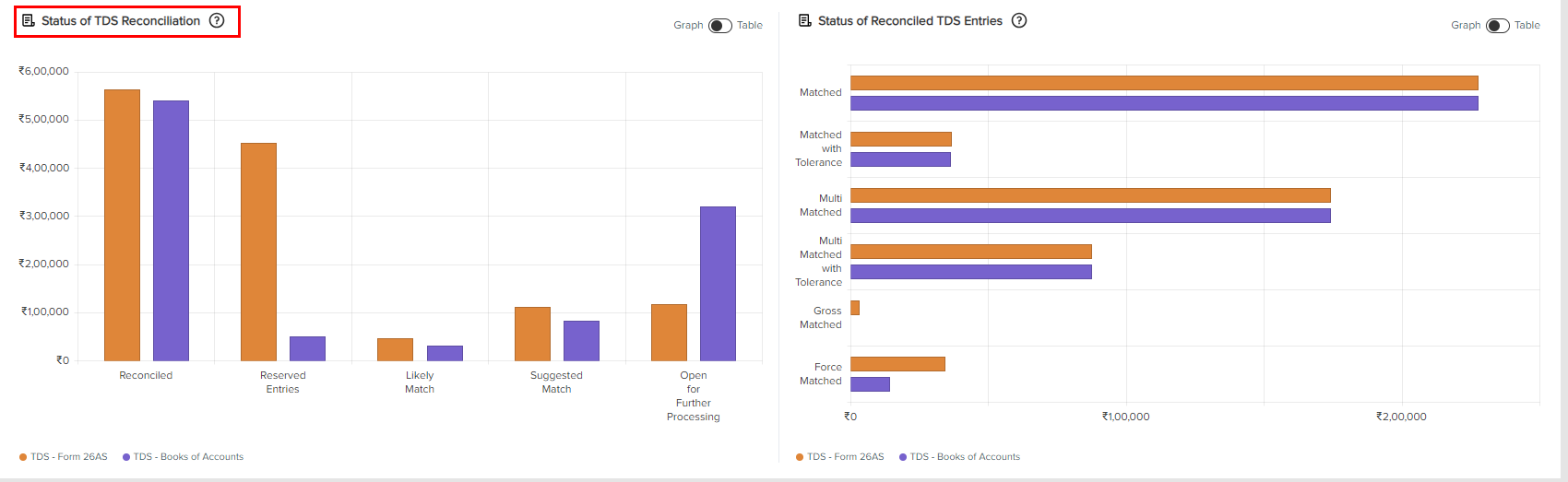
Task: Click help icon beside Status of TDS Reconciliation
Action: [x=217, y=20]
